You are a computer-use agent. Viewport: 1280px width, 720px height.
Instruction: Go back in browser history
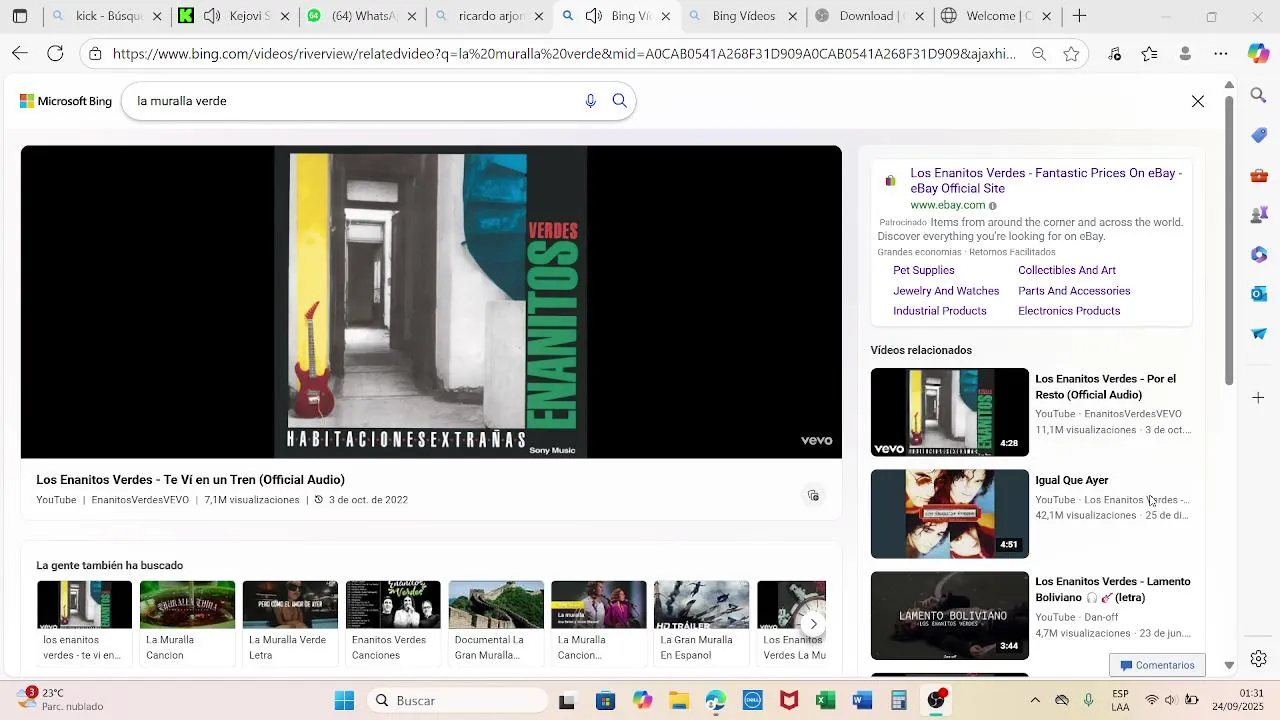tap(20, 54)
